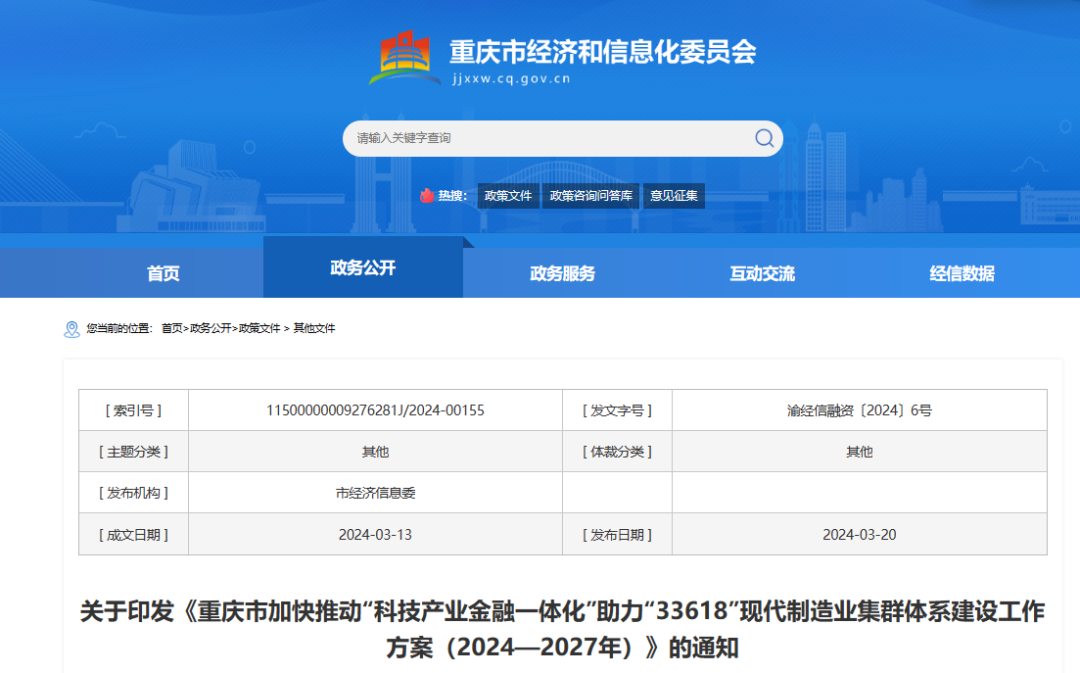Click 首页 in the breadcrumb path
Viewport: 1080px width, 673px height.
coord(172,329)
